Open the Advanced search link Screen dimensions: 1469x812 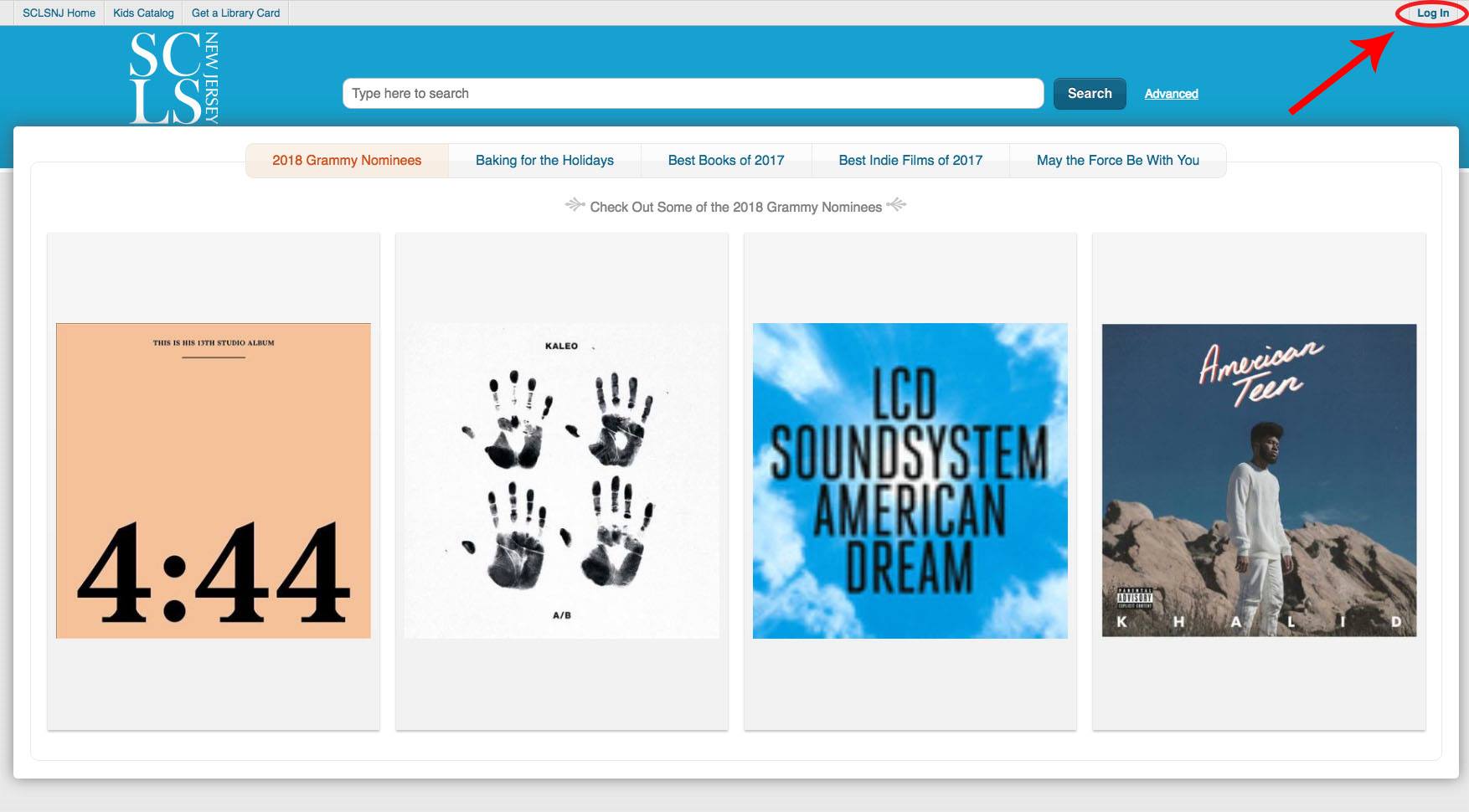point(1171,94)
